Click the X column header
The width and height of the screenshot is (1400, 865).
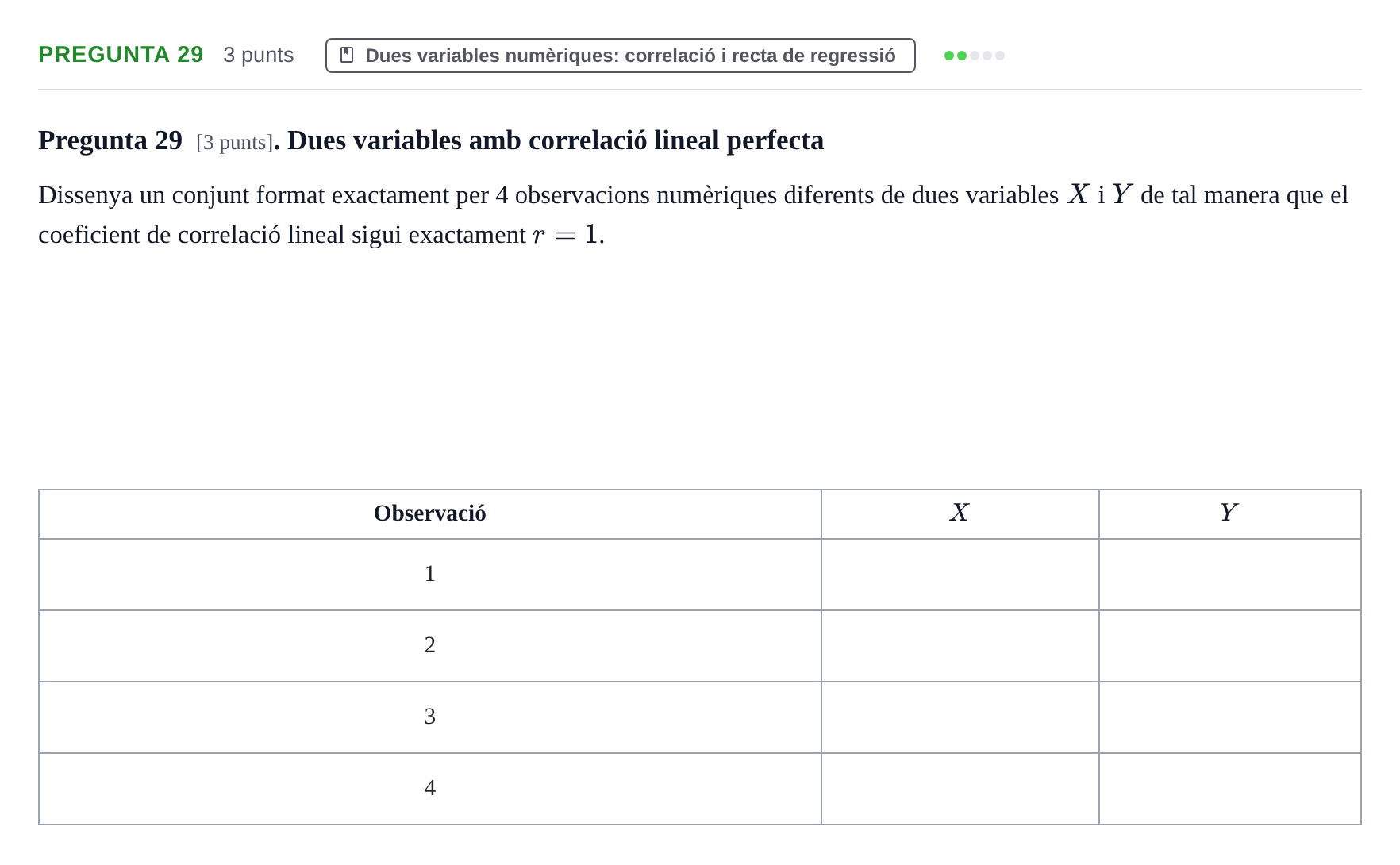(x=960, y=514)
